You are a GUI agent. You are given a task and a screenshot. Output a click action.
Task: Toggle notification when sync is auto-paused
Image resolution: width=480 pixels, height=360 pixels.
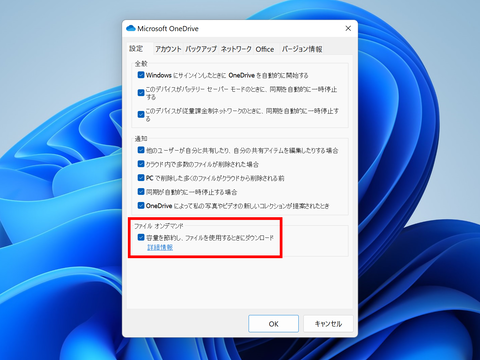pos(141,192)
